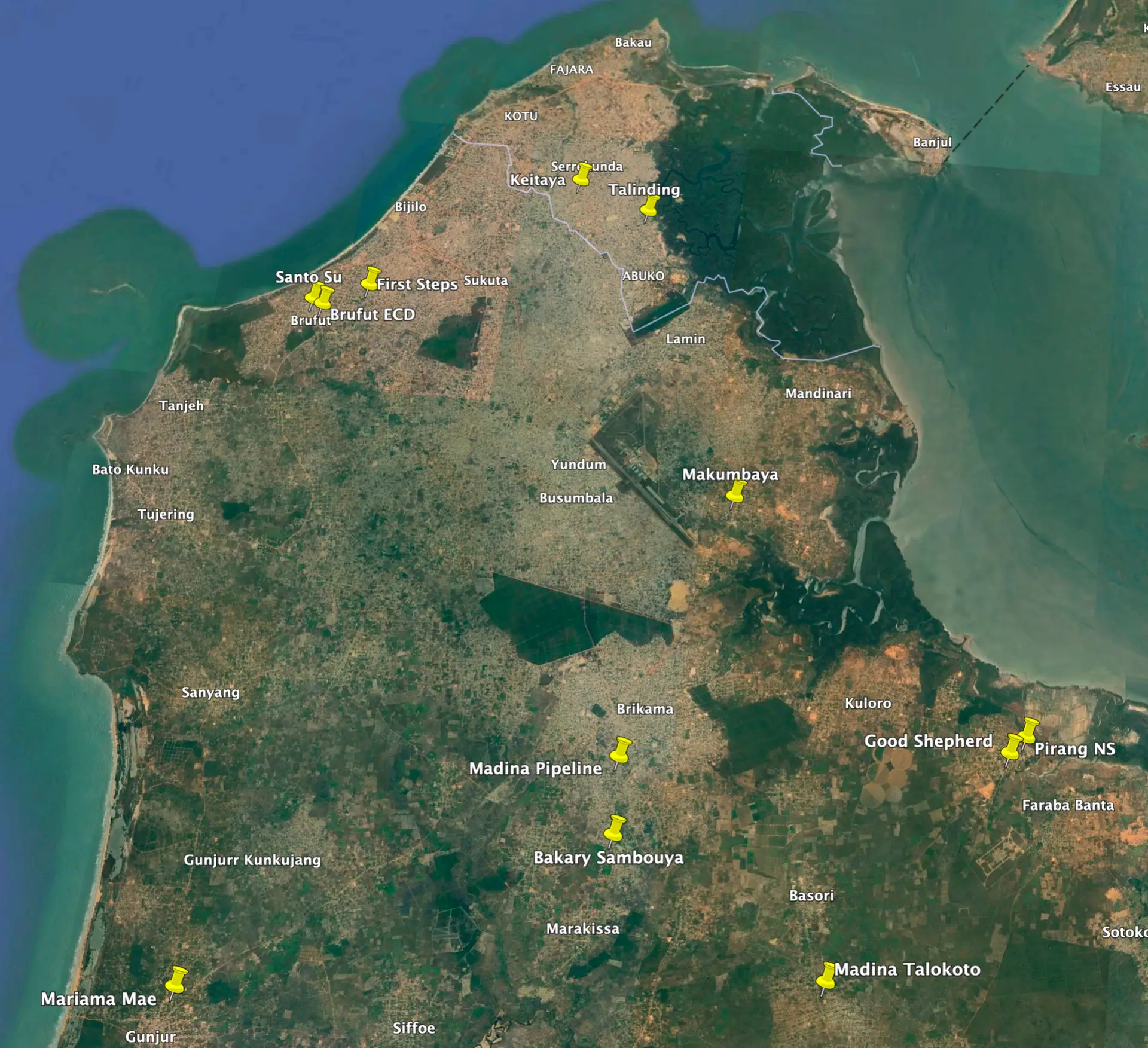Click the Essau label across the river

point(1122,87)
